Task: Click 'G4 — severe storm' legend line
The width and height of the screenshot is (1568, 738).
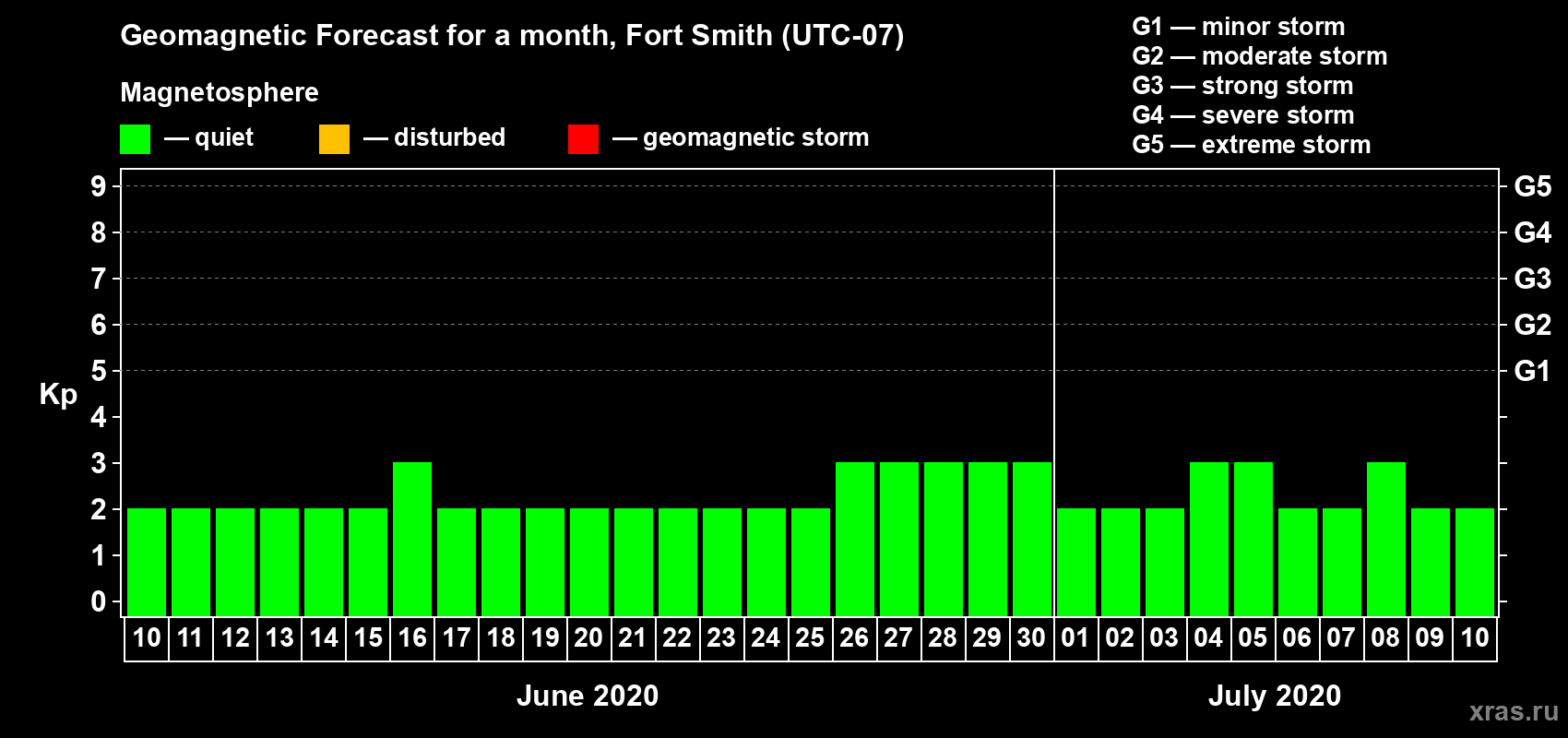Action: pyautogui.click(x=1243, y=115)
